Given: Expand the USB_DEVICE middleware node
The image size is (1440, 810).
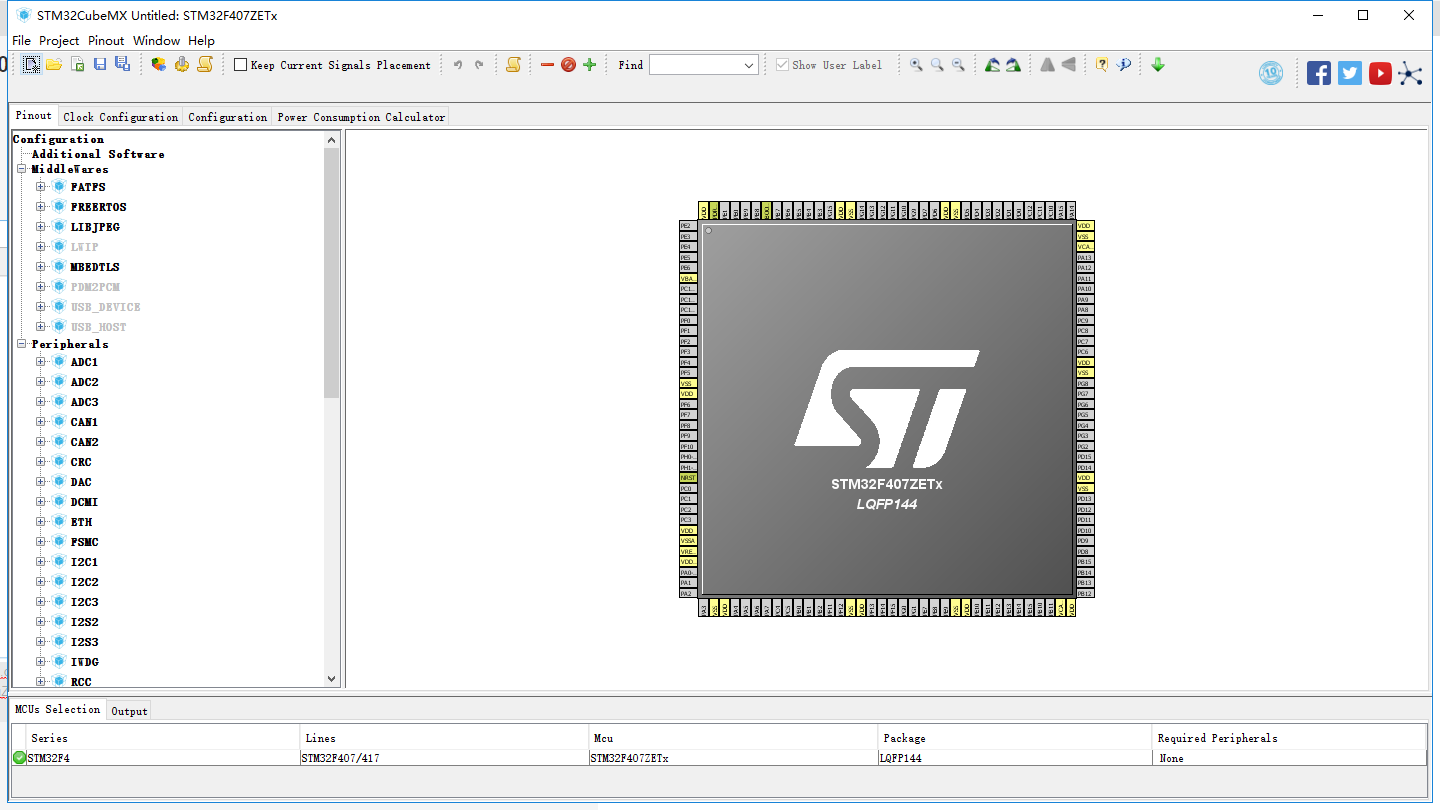Looking at the screenshot, I should (38, 307).
